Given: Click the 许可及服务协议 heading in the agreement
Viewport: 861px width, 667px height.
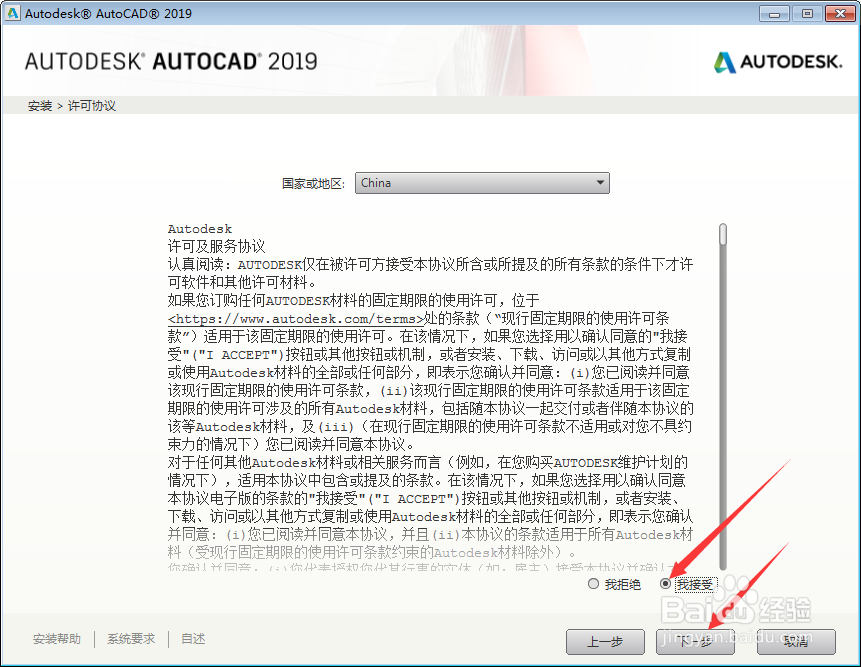Looking at the screenshot, I should [216, 246].
